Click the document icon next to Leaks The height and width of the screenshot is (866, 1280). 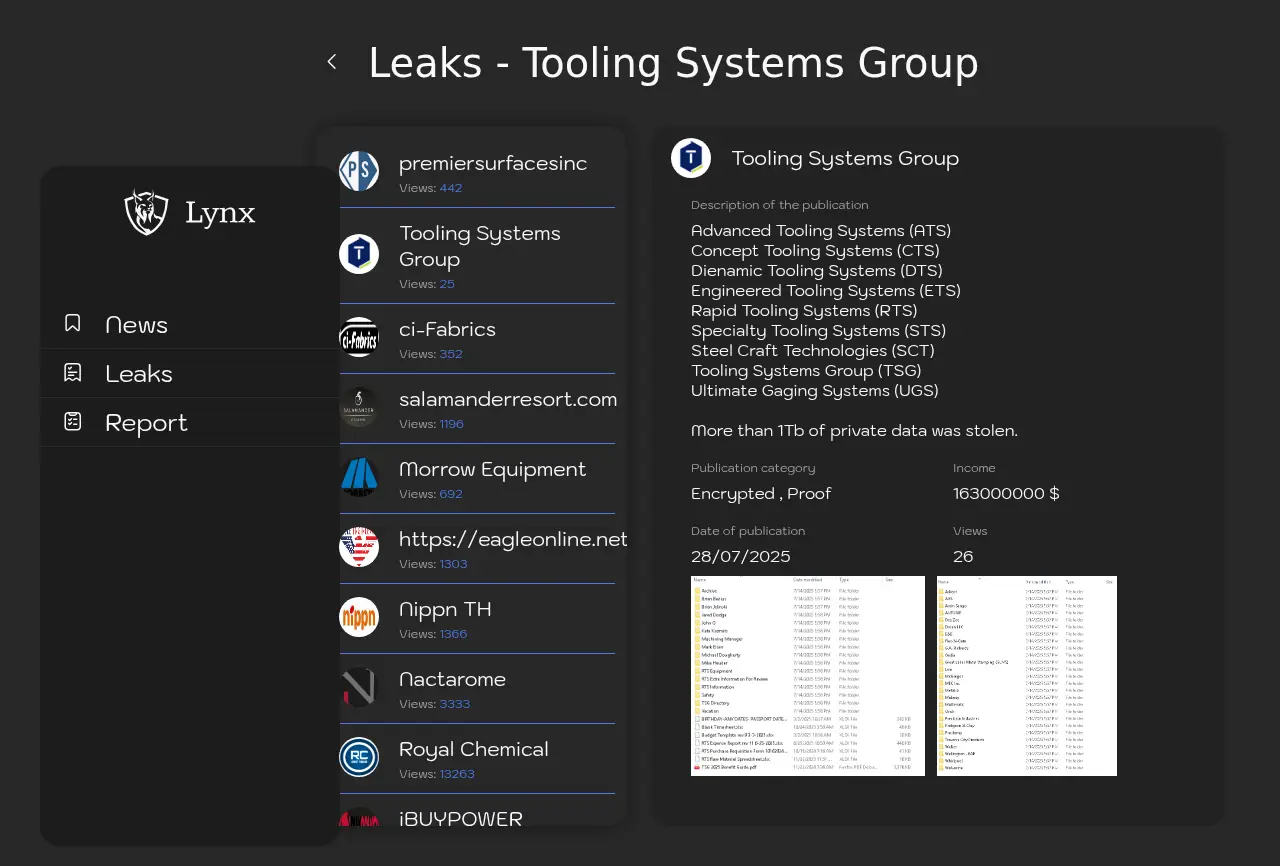tap(73, 373)
